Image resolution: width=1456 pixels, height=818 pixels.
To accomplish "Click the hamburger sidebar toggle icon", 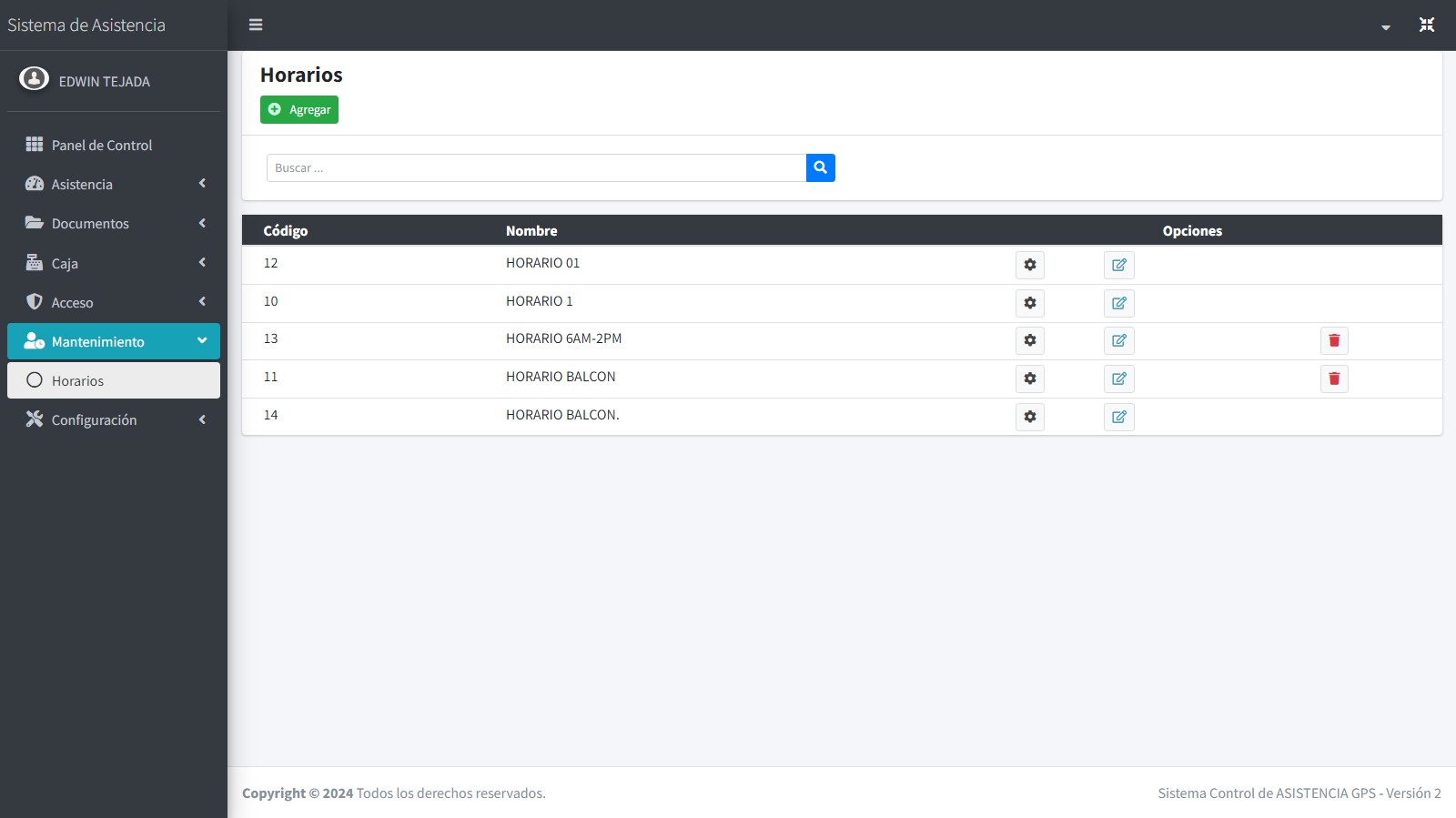I will [x=256, y=25].
